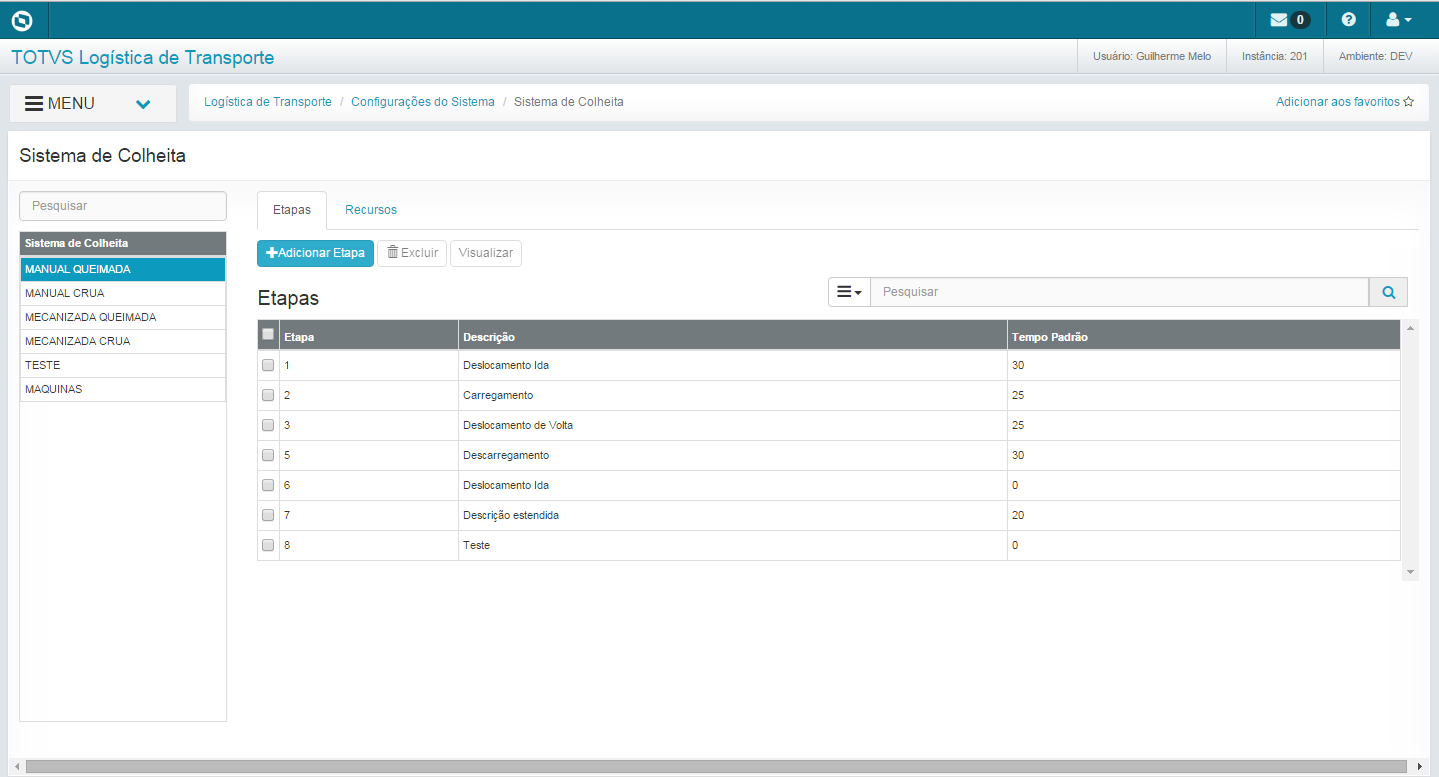This screenshot has width=1439, height=777.
Task: Select MANUAL CRUA in harvest list
Action: coord(123,293)
